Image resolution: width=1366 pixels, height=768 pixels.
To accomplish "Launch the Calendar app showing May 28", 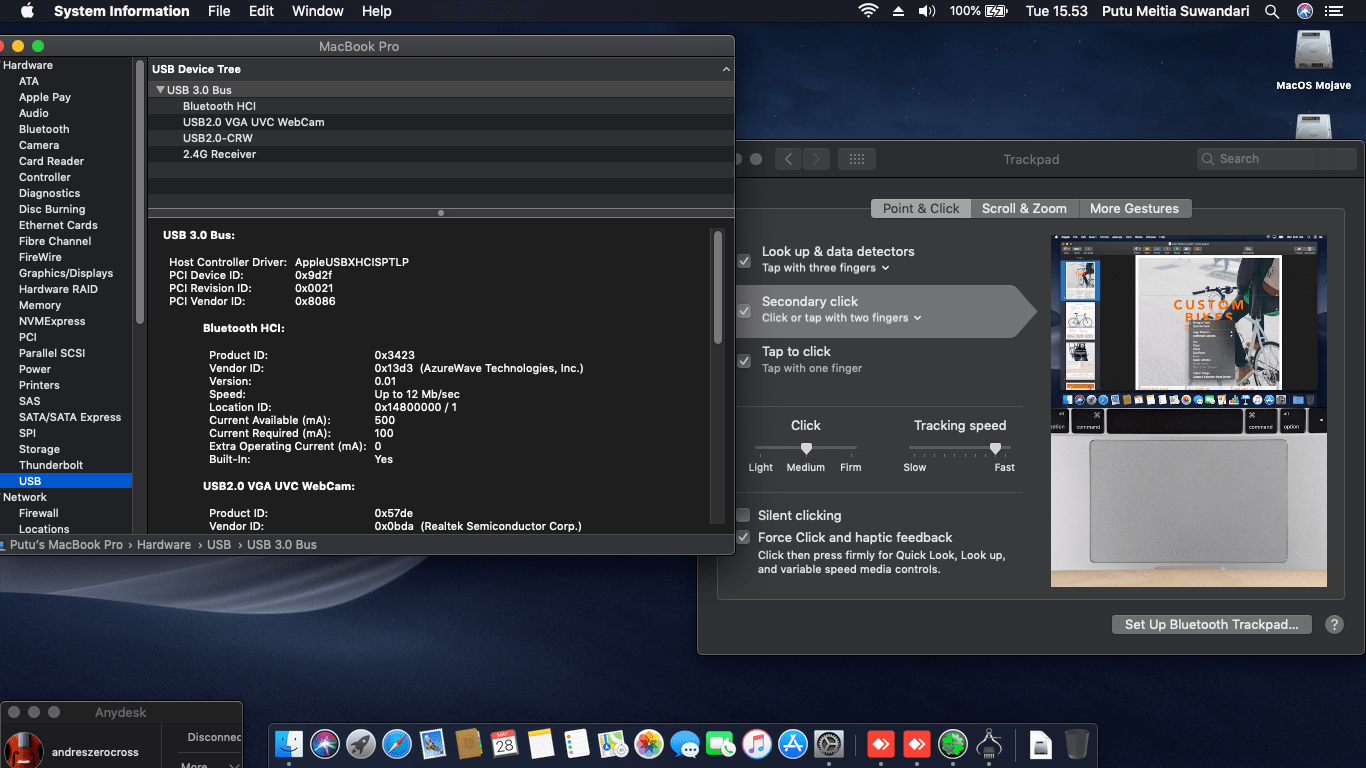I will pos(505,744).
